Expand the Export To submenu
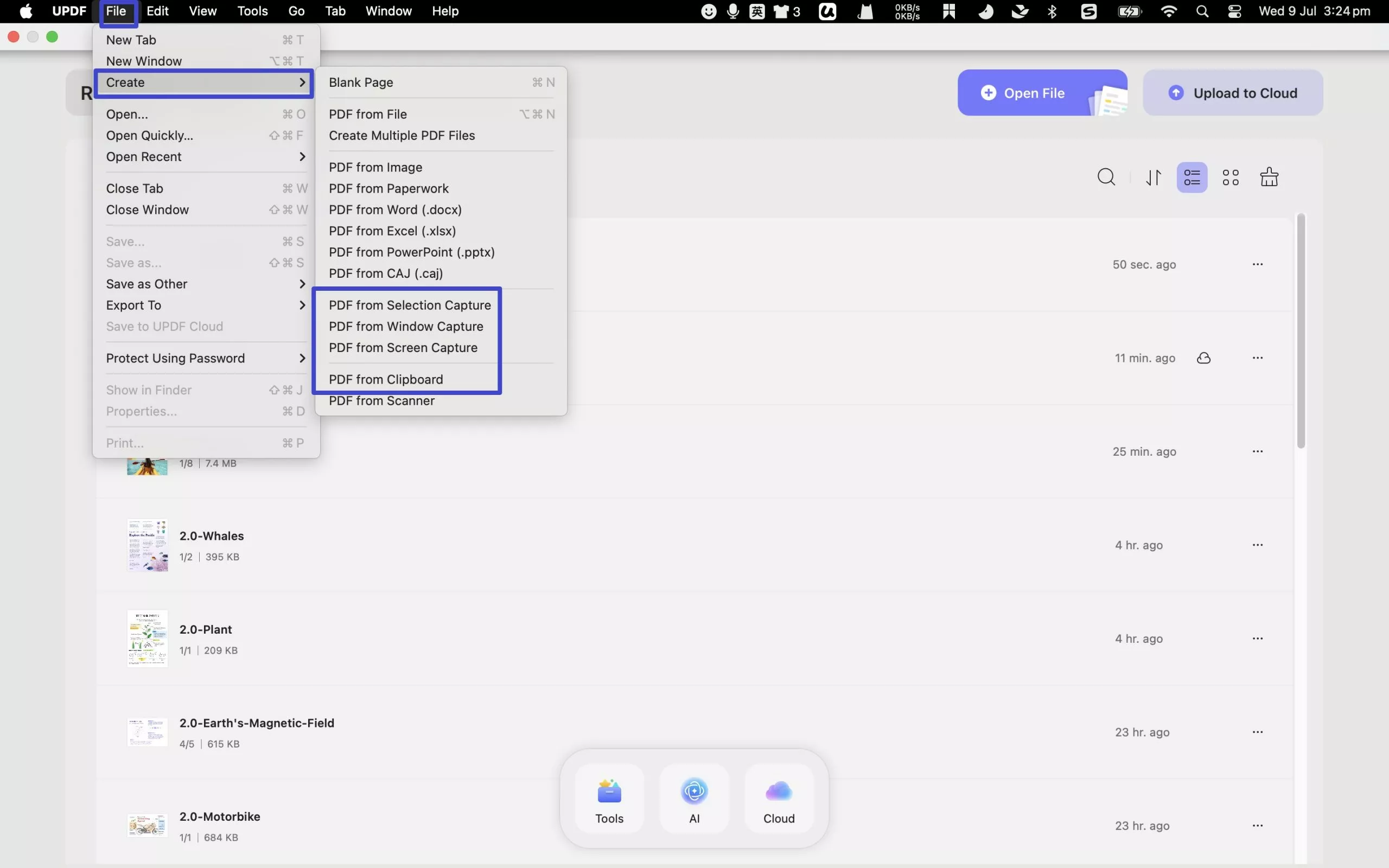 pos(206,305)
